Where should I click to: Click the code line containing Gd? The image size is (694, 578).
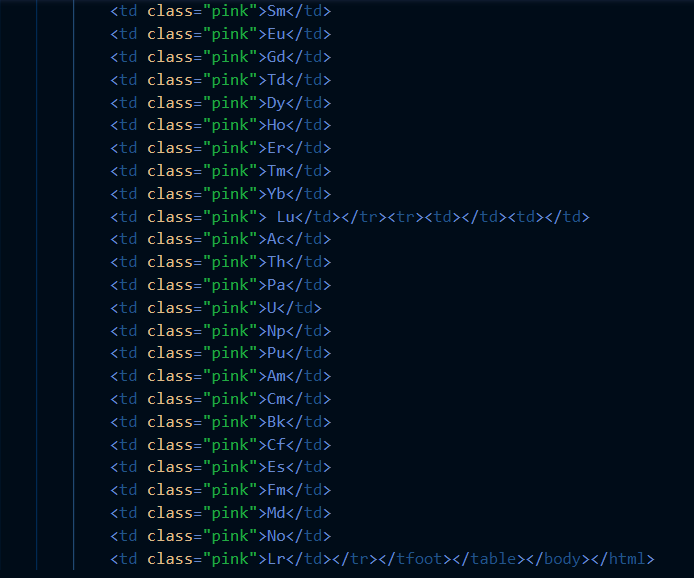pos(220,57)
